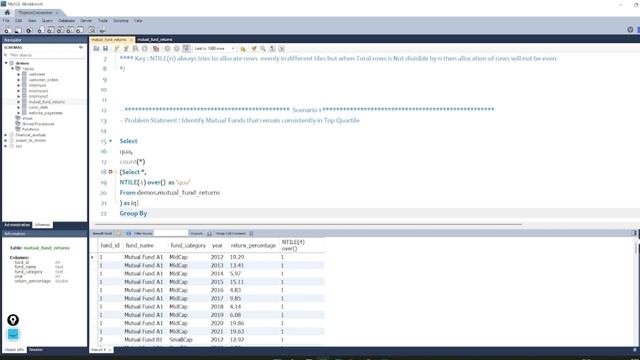The width and height of the screenshot is (640, 360).
Task: Switch to the Administration tab
Action: coord(17,225)
